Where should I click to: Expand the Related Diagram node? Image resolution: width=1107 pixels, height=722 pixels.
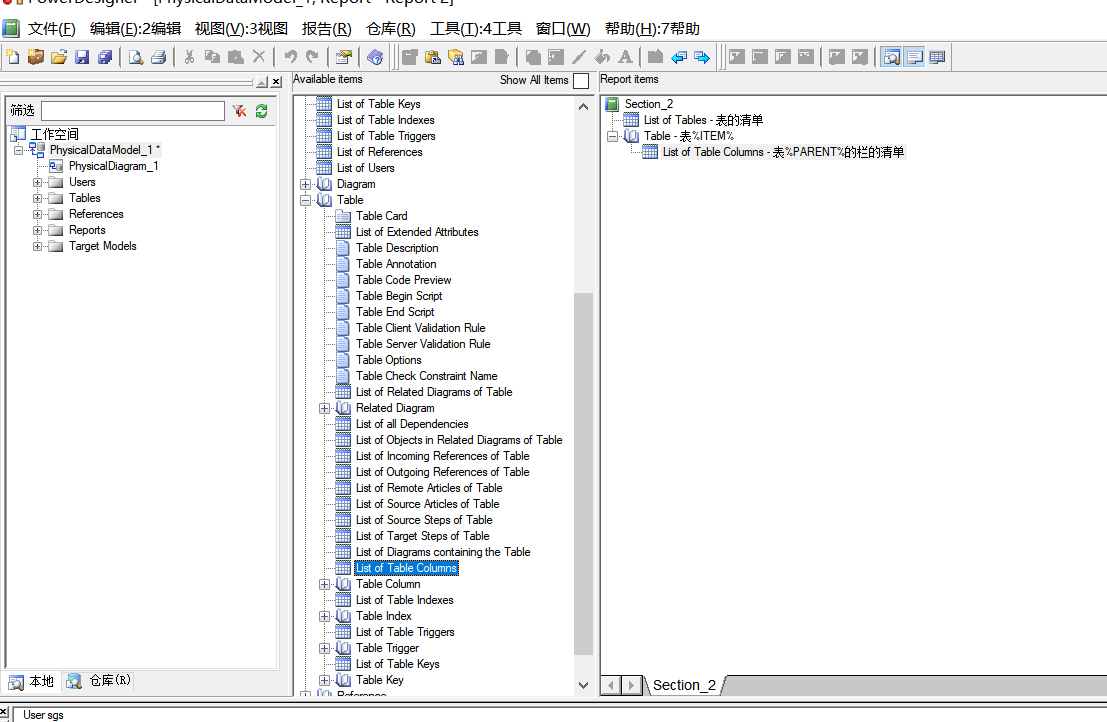tap(324, 409)
